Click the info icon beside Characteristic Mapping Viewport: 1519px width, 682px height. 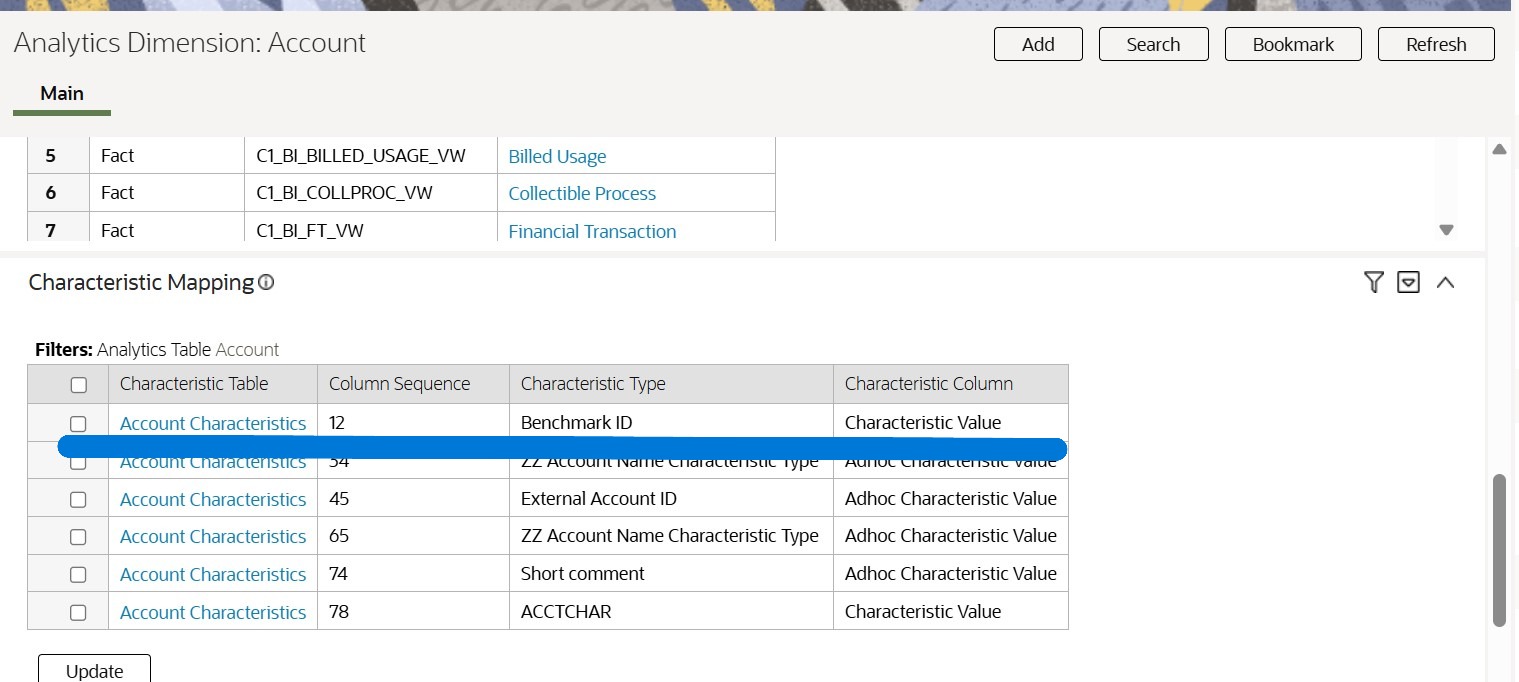coord(265,283)
